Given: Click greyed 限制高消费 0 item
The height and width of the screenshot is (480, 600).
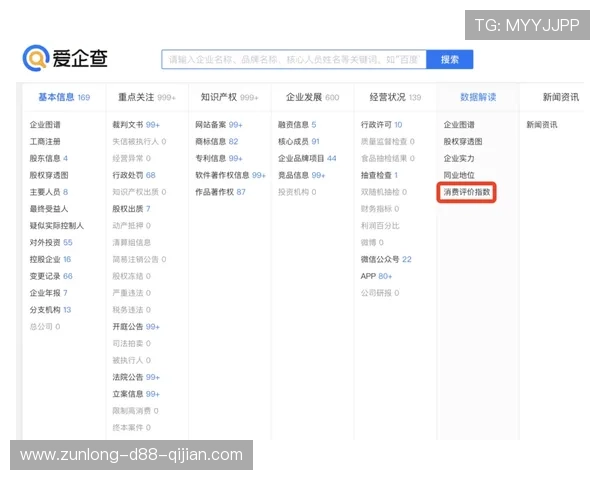Looking at the screenshot, I should [x=135, y=411].
